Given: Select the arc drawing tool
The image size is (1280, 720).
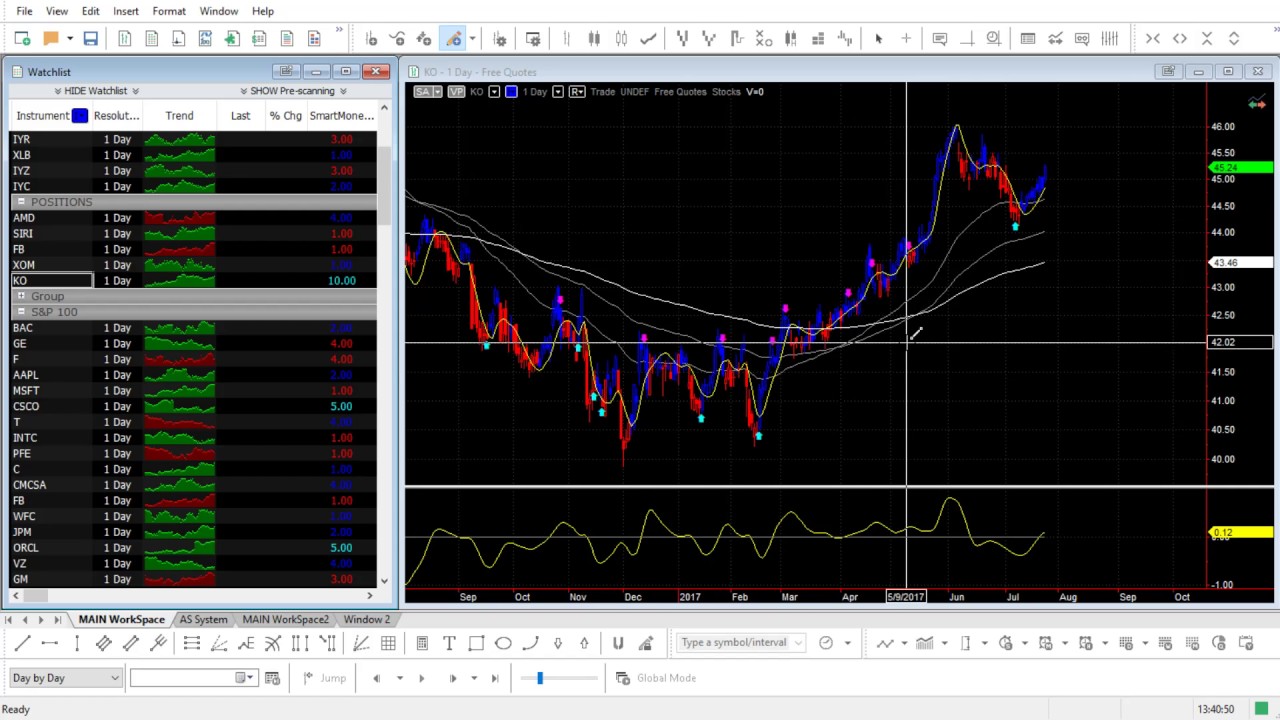Looking at the screenshot, I should [x=530, y=643].
